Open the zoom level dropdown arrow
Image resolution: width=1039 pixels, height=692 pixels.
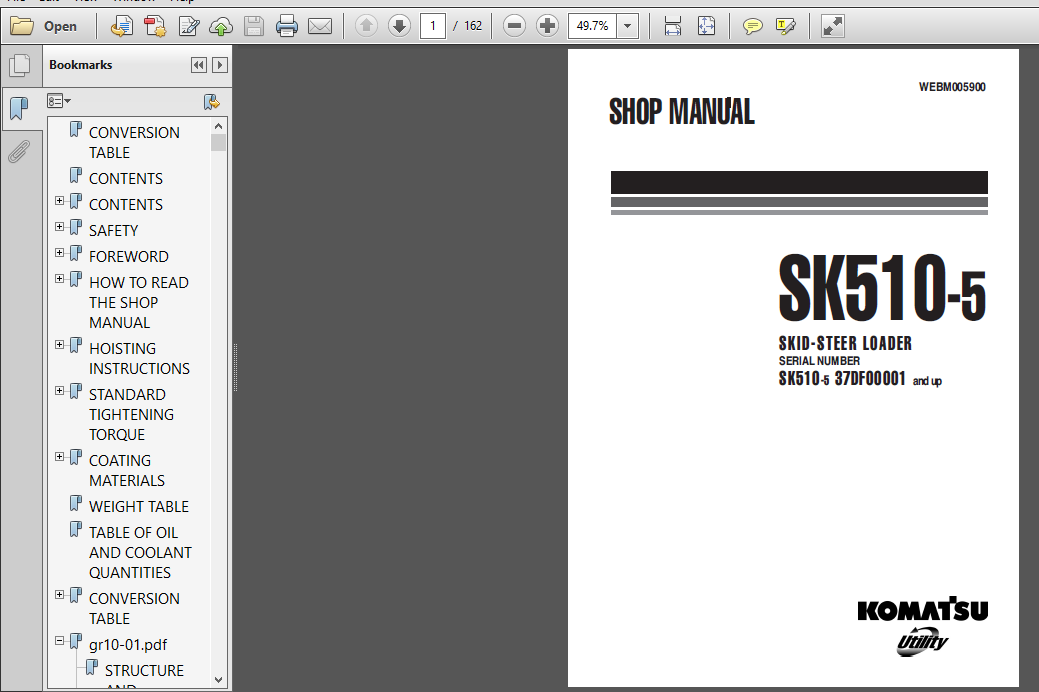click(x=628, y=27)
